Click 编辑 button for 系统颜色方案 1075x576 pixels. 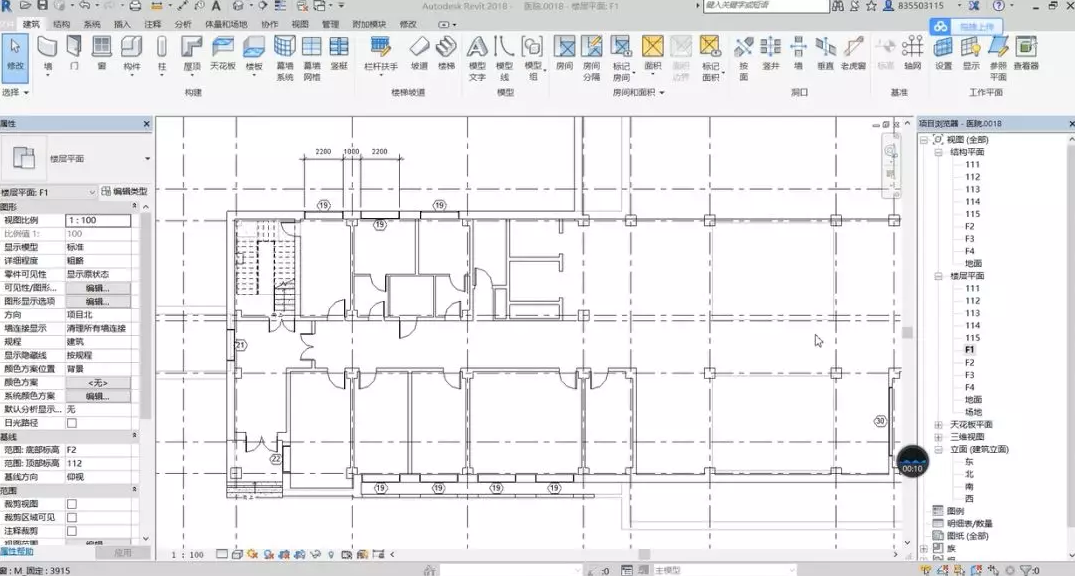98,396
